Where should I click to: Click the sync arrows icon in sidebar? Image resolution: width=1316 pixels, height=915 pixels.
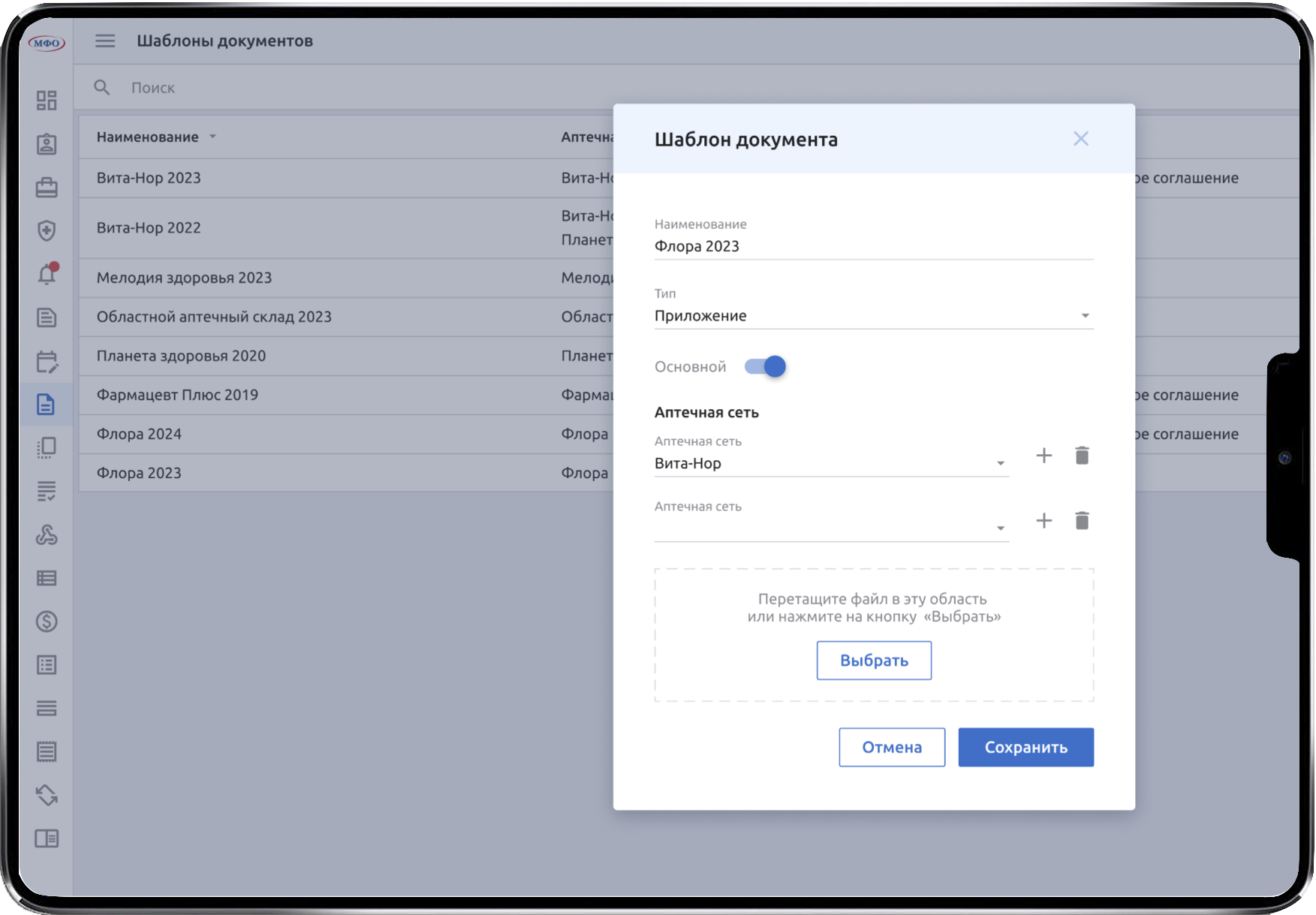46,796
